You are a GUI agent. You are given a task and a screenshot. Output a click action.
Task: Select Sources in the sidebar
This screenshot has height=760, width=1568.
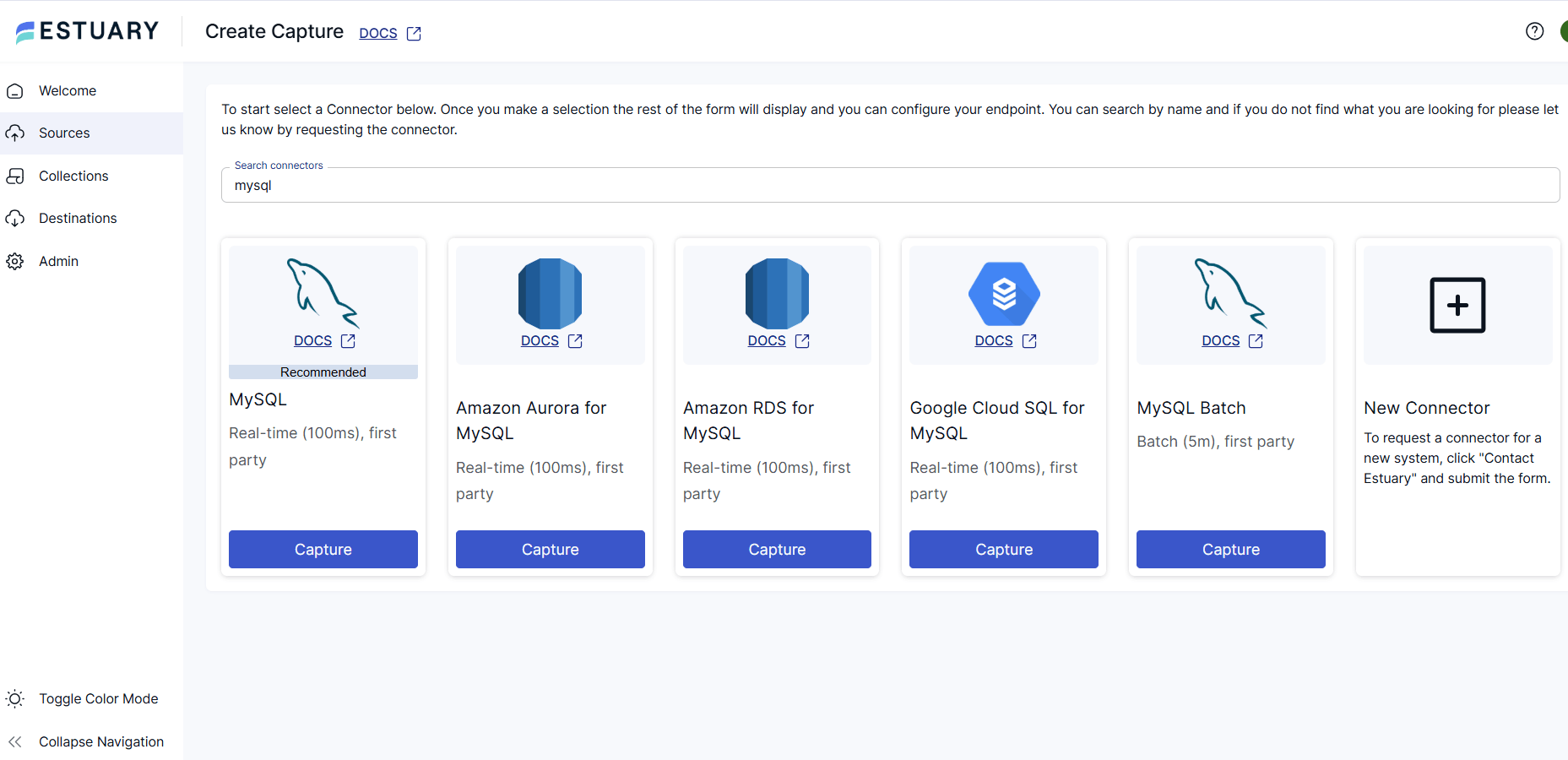coord(64,133)
